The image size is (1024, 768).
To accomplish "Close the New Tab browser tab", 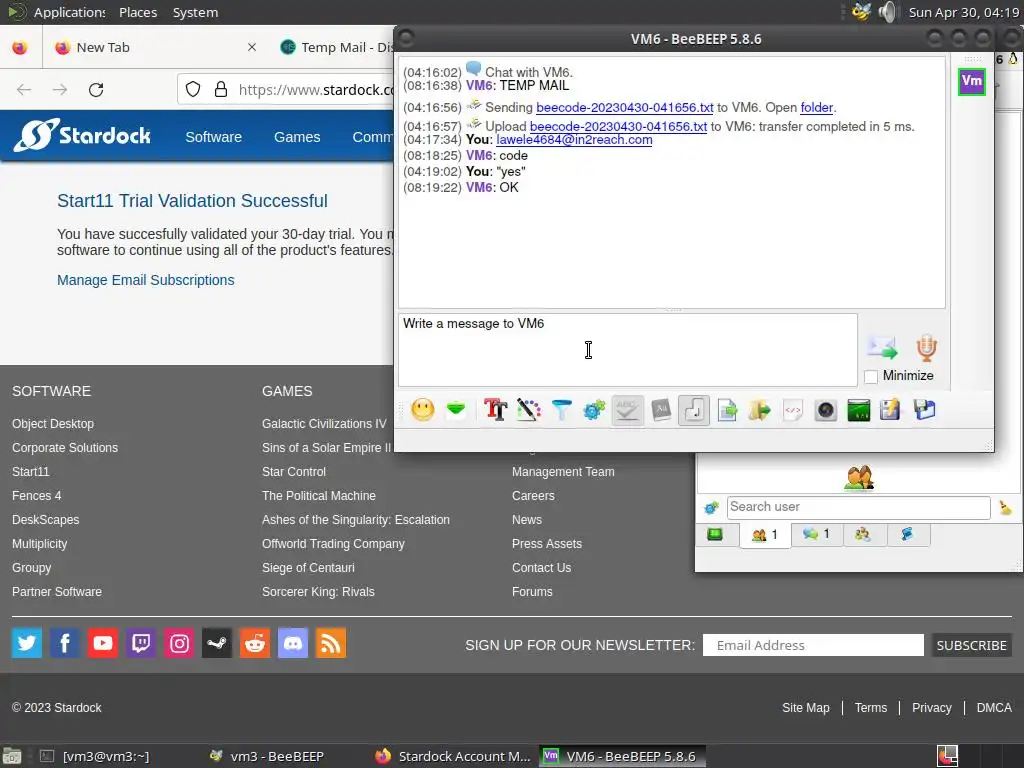I will [251, 47].
